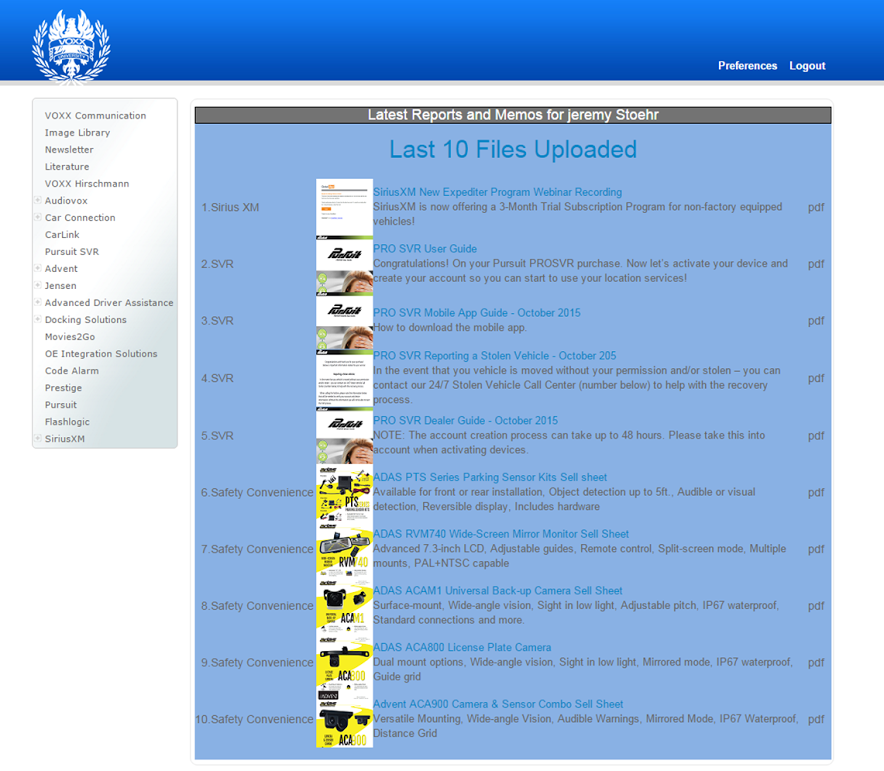Select Flashlogic in the sidebar

tap(67, 422)
